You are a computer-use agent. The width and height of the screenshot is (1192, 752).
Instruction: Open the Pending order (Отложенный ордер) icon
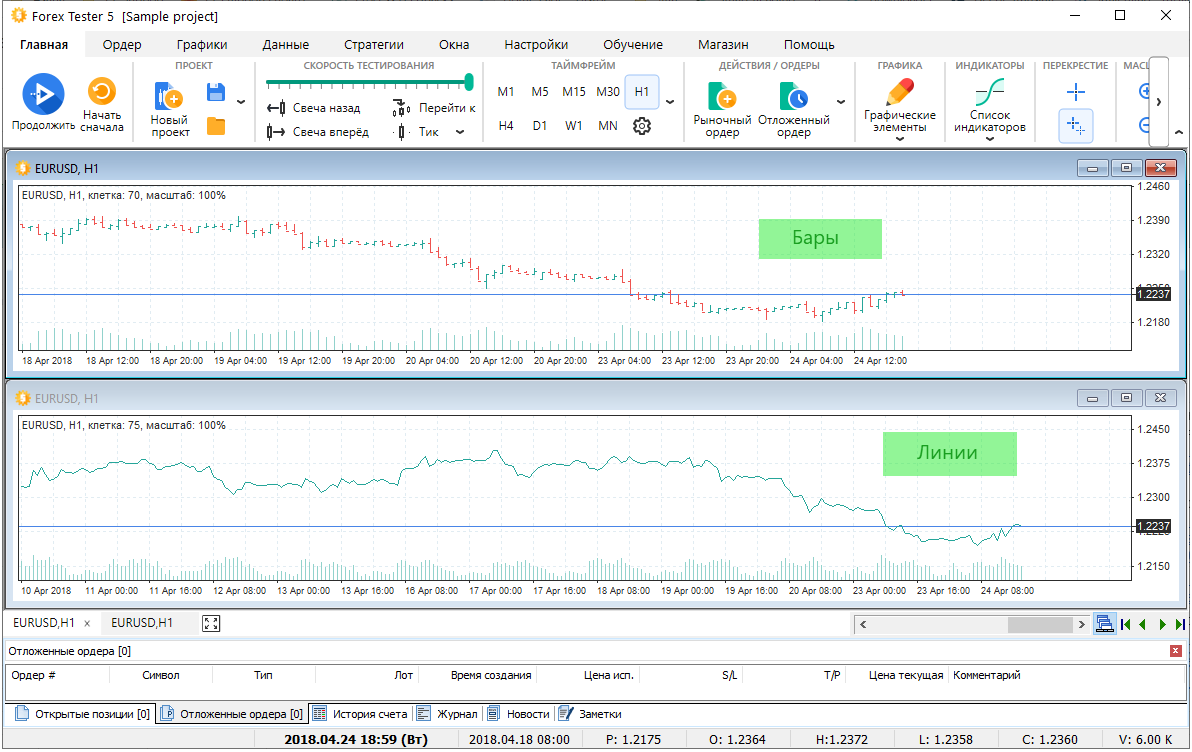794,97
